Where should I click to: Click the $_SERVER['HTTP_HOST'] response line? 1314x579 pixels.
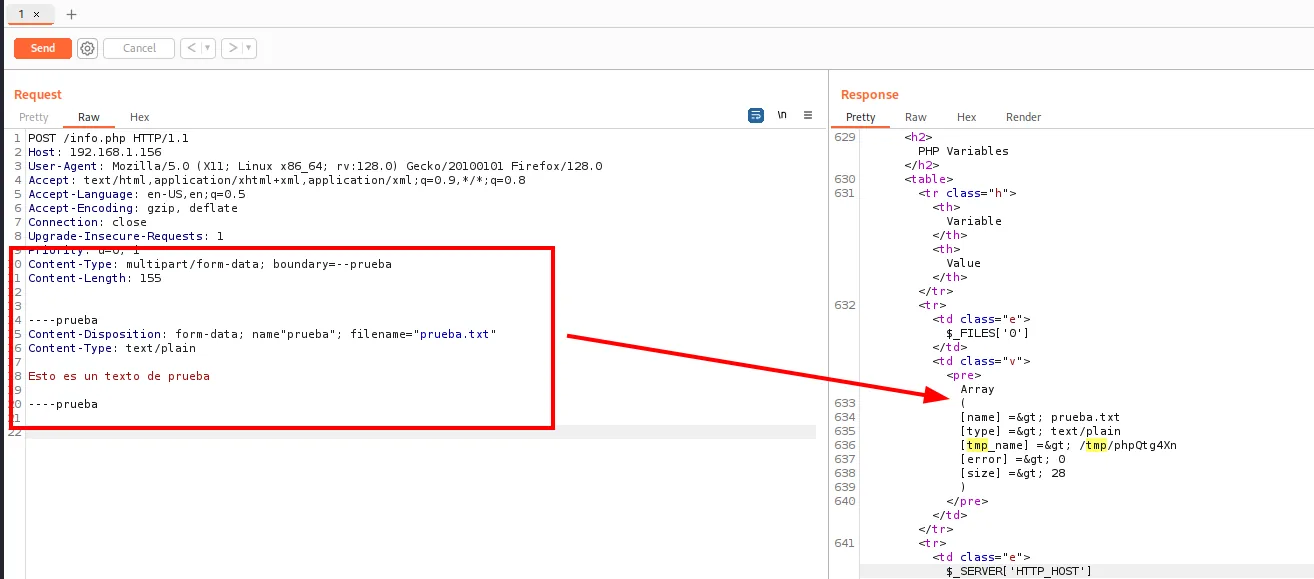[x=1019, y=570]
